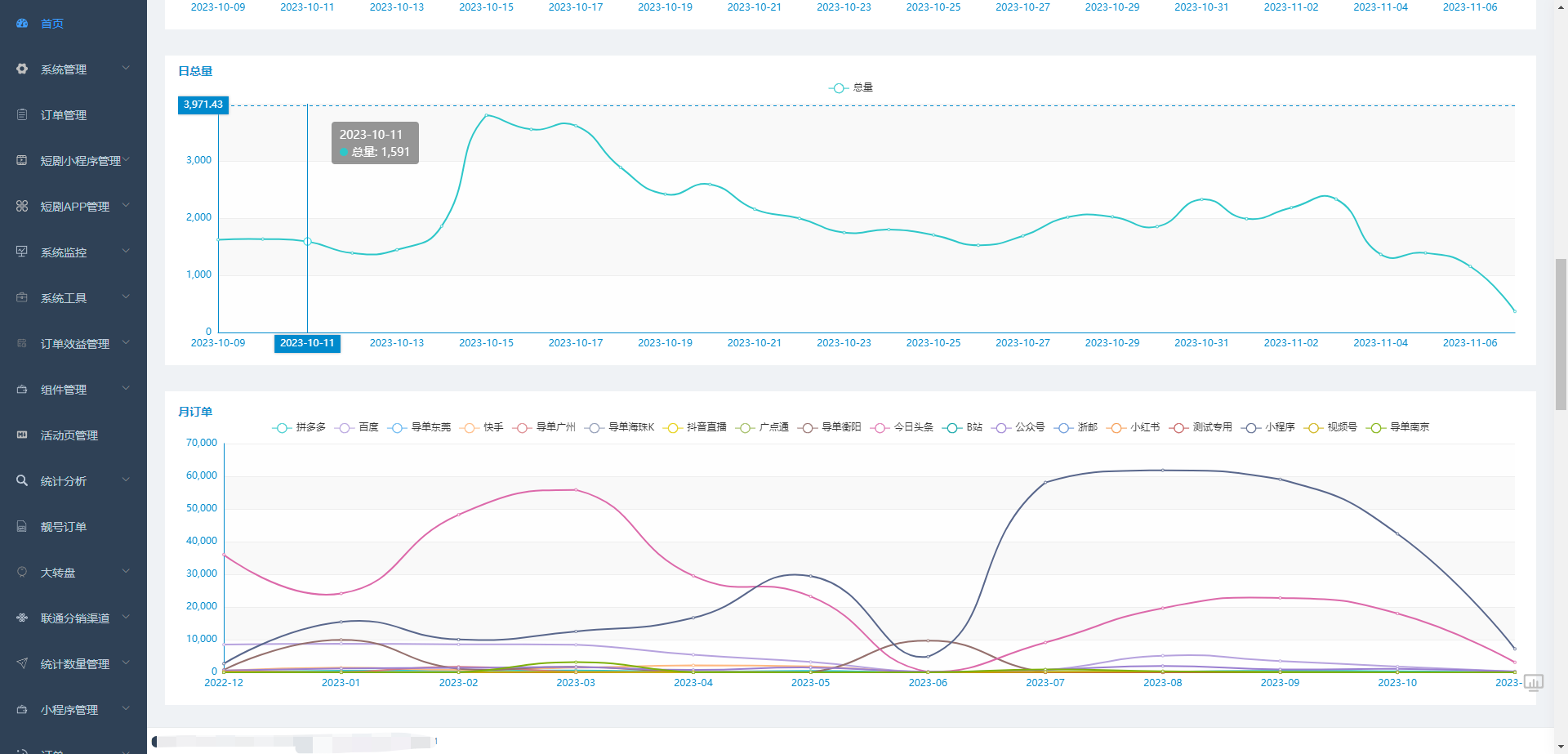Screen dimensions: 1568x754
Task: Click the highlighted 2023-10-11 axis pointer label
Action: tap(307, 343)
